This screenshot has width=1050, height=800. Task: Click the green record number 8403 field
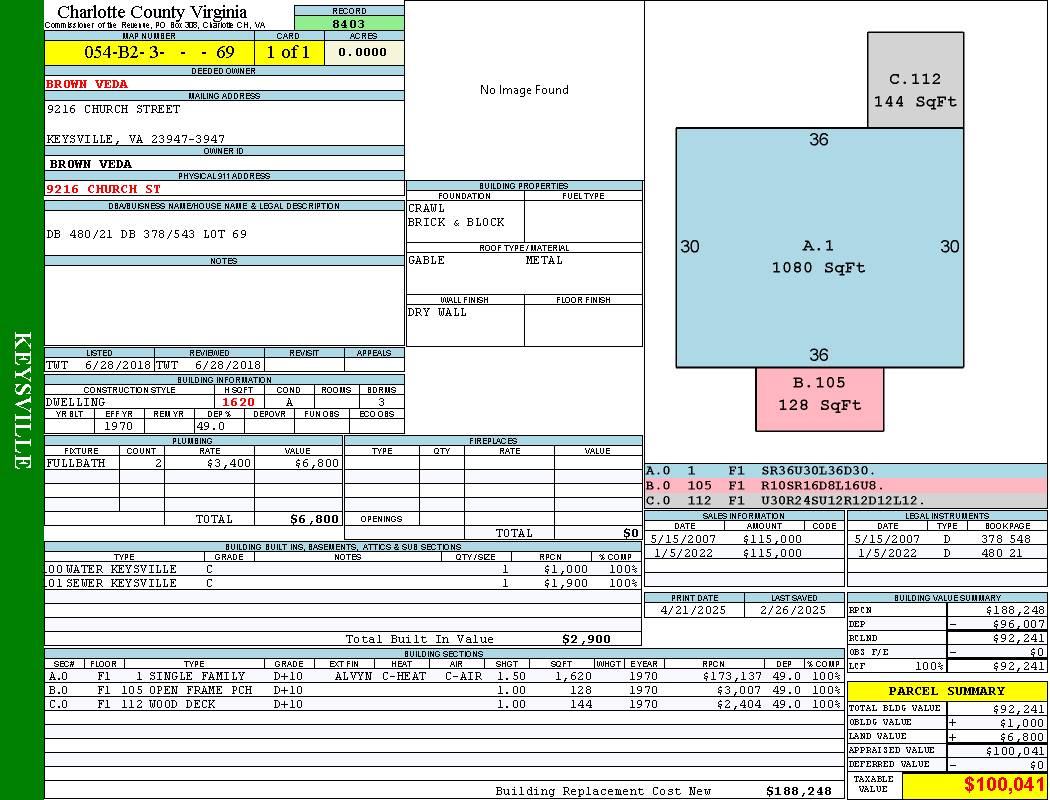coord(349,23)
